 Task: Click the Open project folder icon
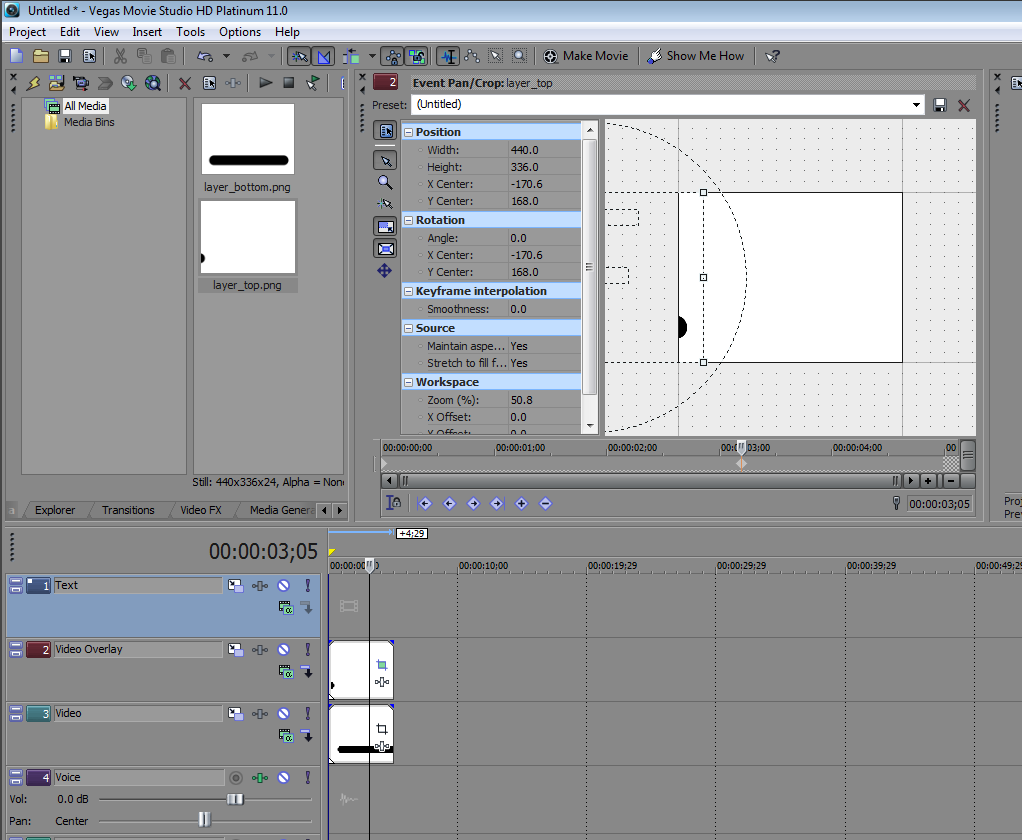(x=41, y=56)
